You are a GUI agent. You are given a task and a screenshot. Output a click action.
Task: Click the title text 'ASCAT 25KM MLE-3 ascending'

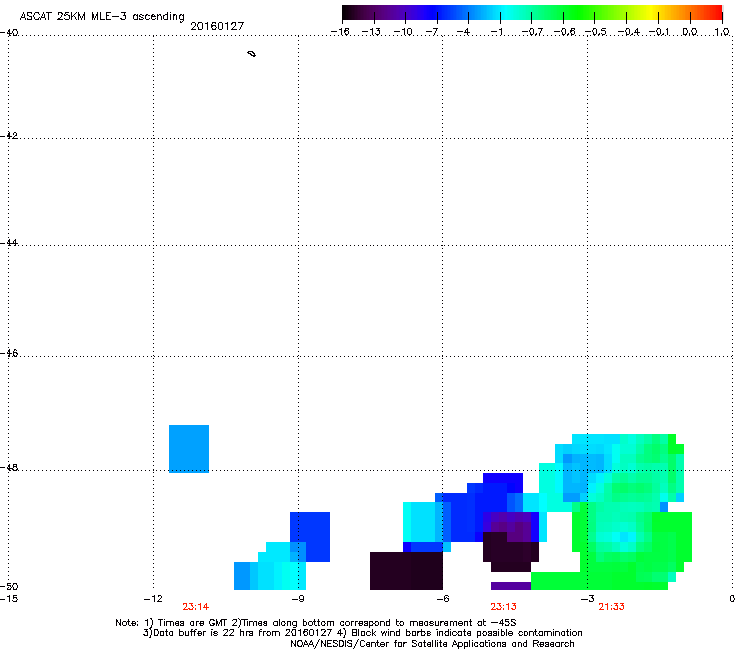pos(102,16)
